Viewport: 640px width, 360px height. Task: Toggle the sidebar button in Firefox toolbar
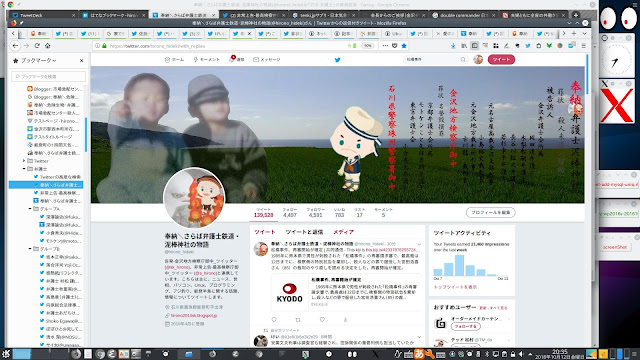click(x=475, y=46)
